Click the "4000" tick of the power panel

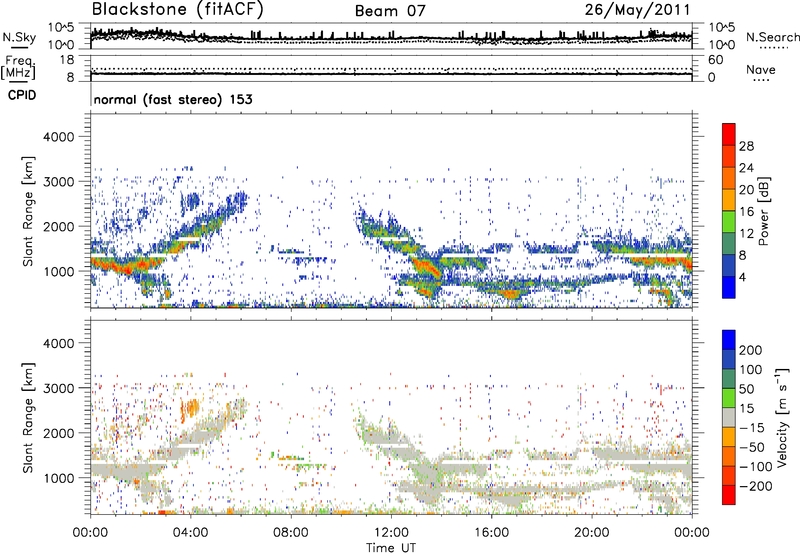[x=59, y=137]
